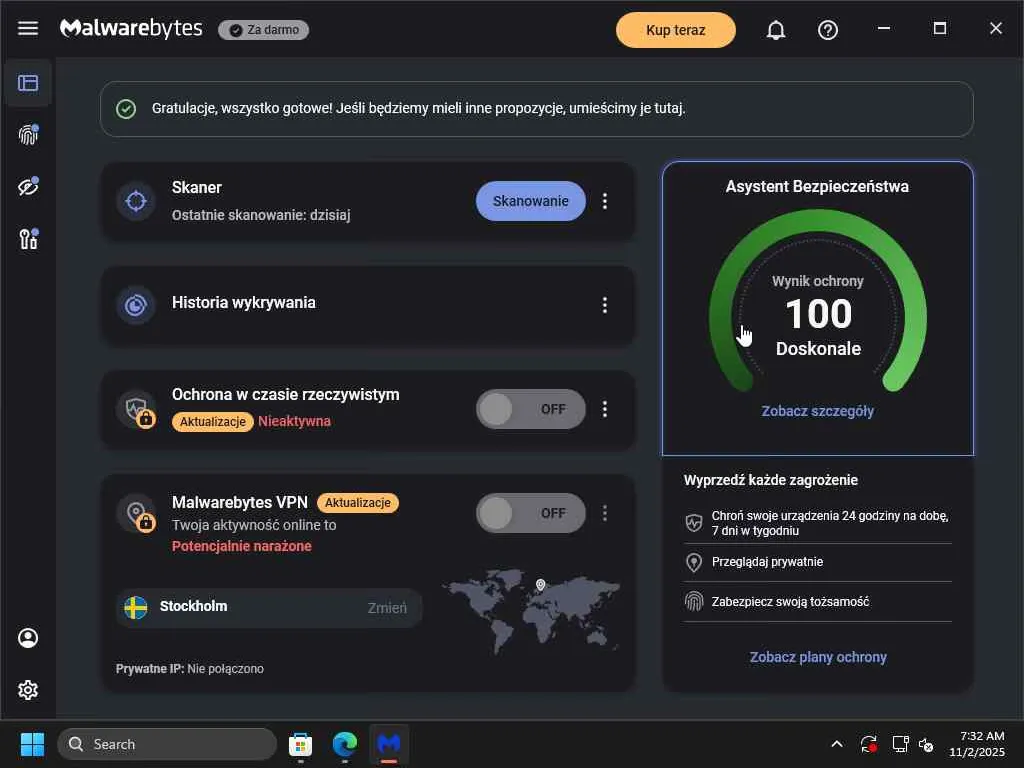Click Aktualizacje badge under real-time protection

(212, 422)
